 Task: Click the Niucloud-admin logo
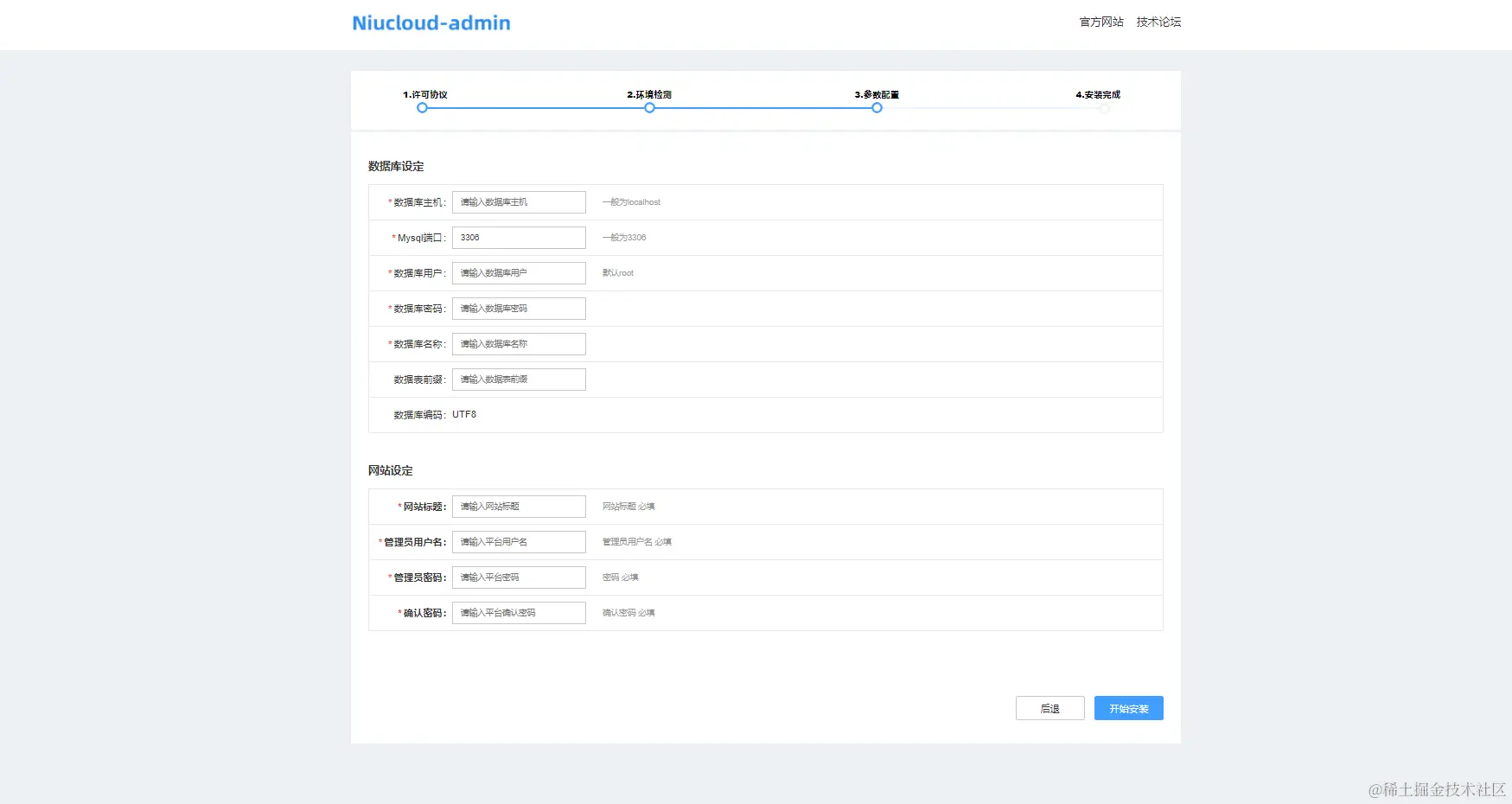point(431,23)
